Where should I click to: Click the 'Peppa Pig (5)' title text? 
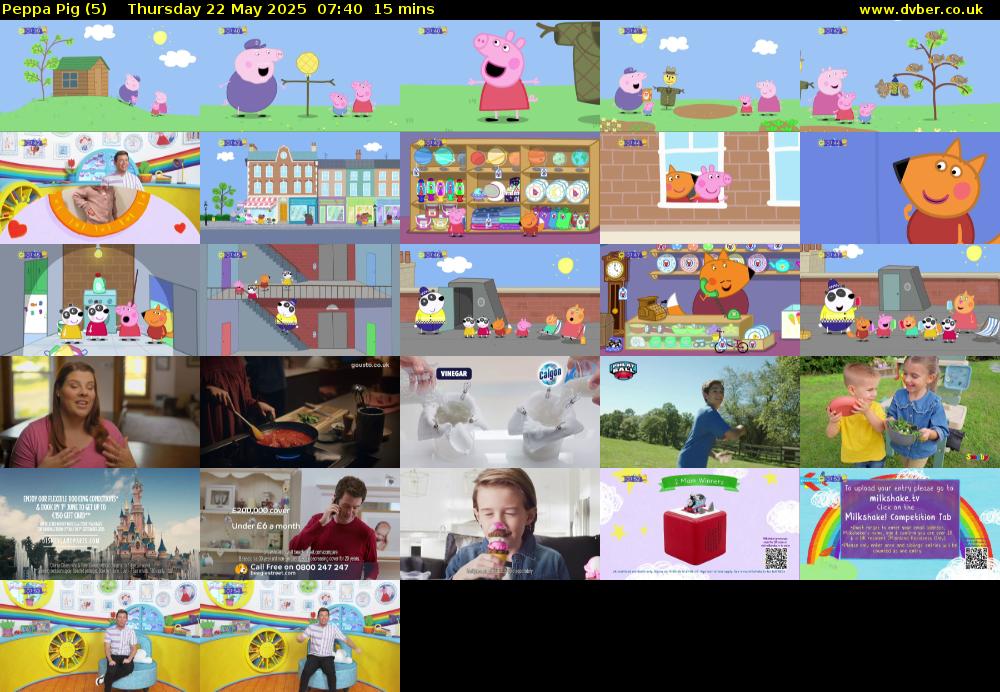(x=55, y=10)
